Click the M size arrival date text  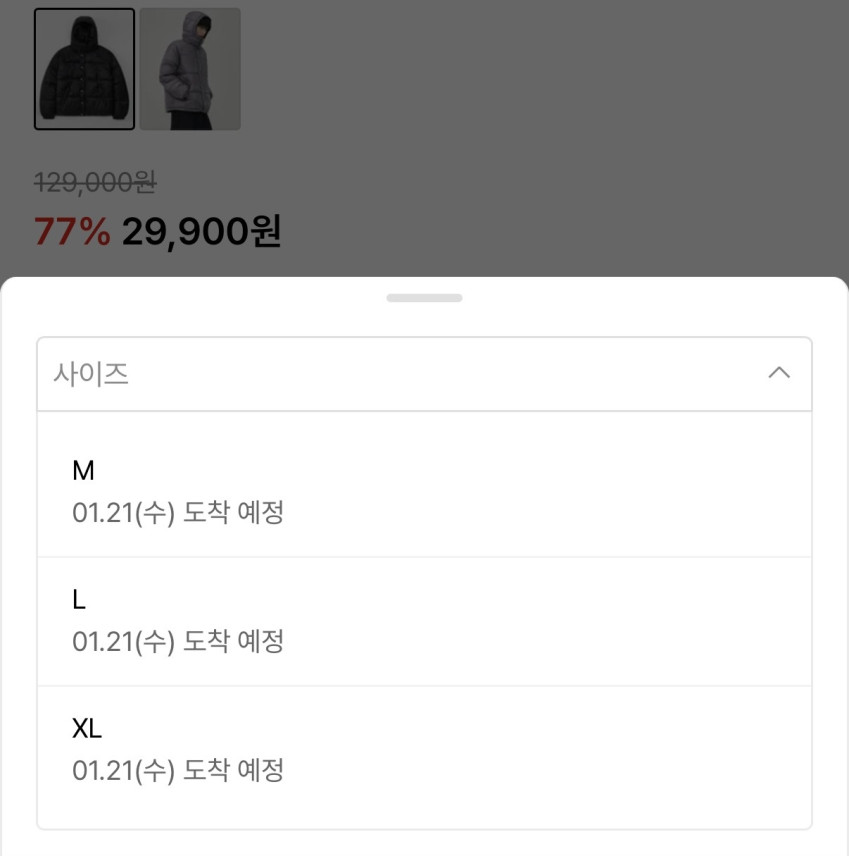178,513
